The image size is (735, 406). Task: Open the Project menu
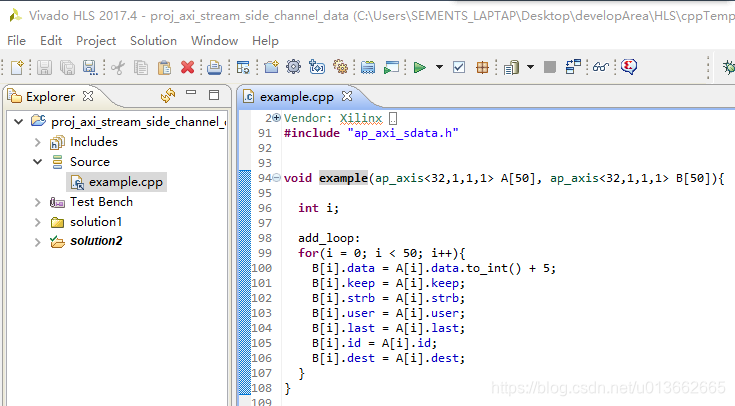(x=96, y=41)
